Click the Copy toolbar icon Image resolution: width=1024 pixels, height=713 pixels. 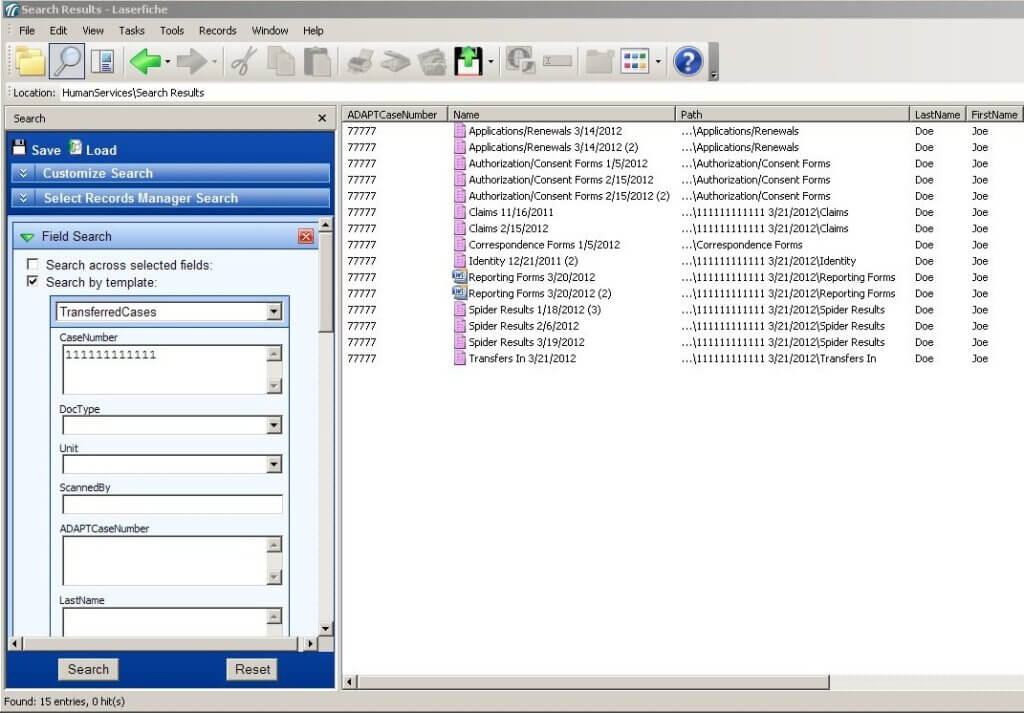tap(281, 62)
